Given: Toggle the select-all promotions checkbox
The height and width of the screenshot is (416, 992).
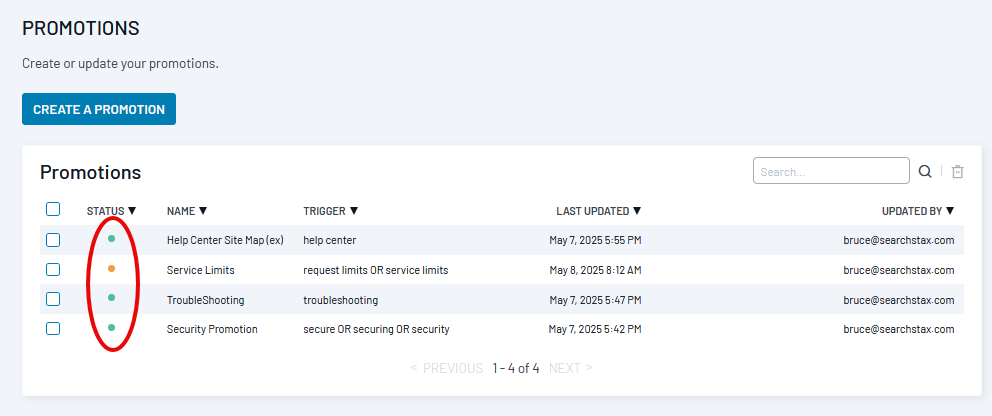Looking at the screenshot, I should pyautogui.click(x=53, y=209).
